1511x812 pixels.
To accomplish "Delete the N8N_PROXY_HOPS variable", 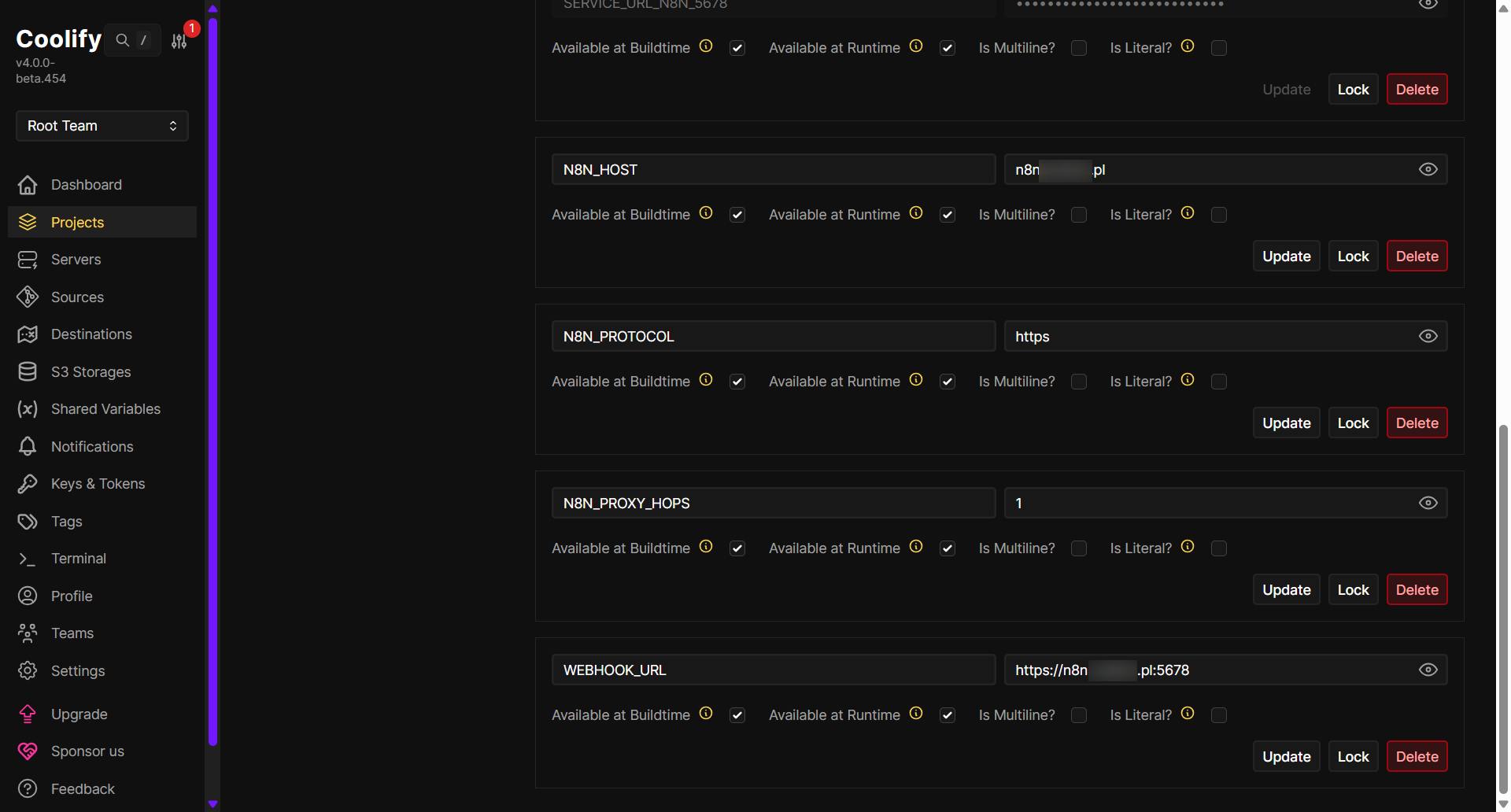I will click(x=1417, y=590).
